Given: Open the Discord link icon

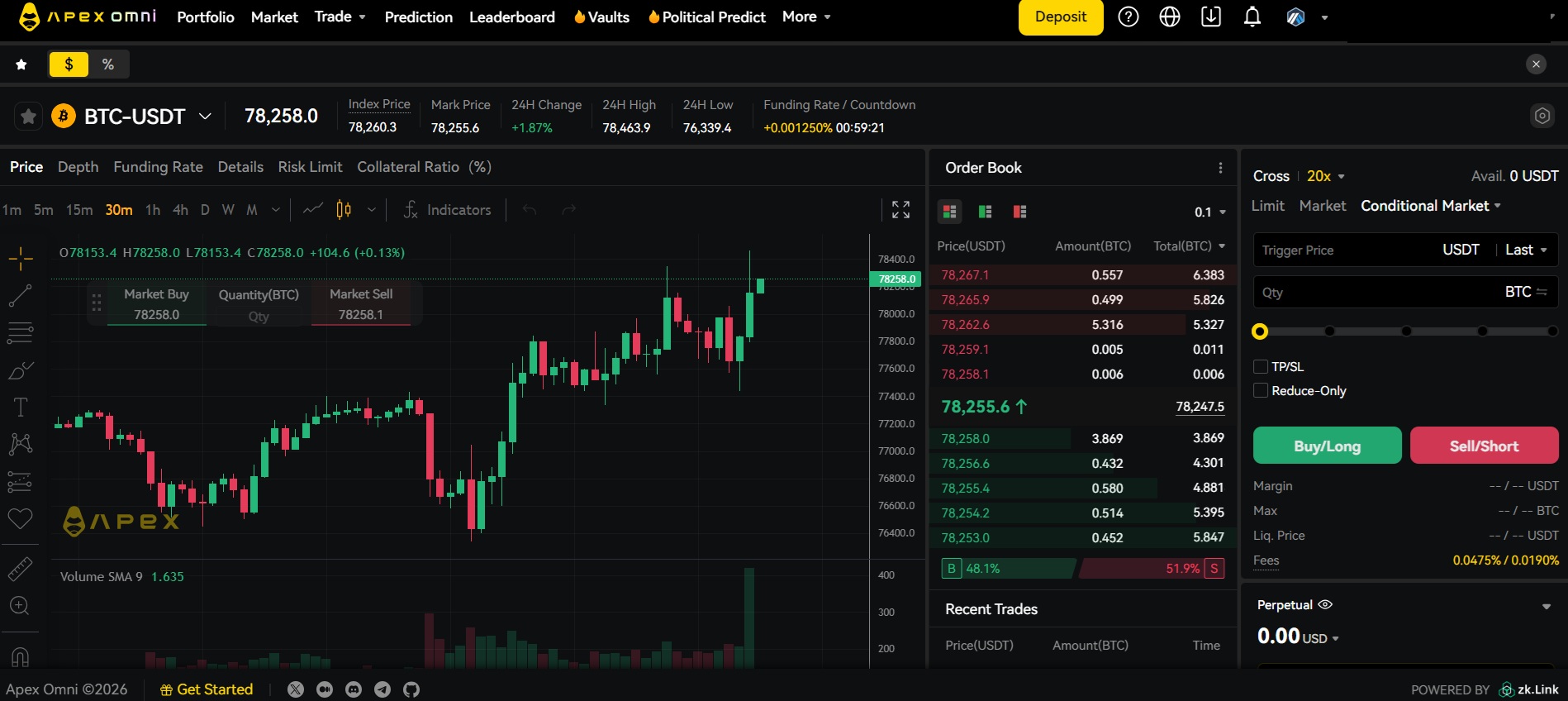Looking at the screenshot, I should pos(354,689).
